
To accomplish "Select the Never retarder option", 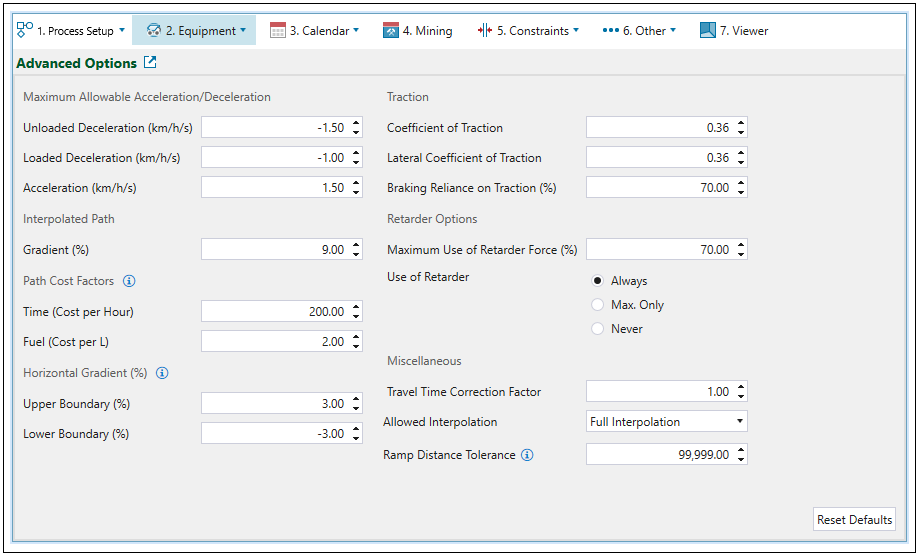I will (598, 329).
